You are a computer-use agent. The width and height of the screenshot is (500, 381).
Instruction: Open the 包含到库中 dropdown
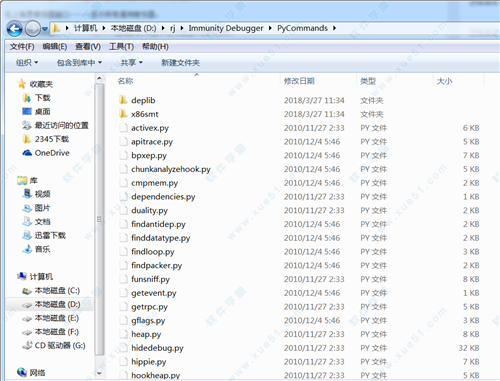(79, 63)
